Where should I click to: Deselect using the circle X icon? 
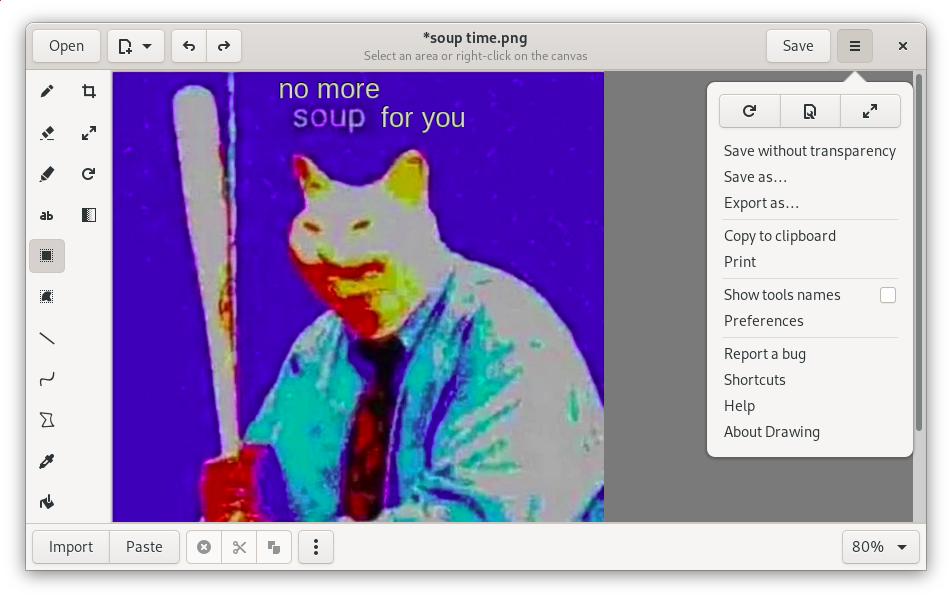coord(204,547)
